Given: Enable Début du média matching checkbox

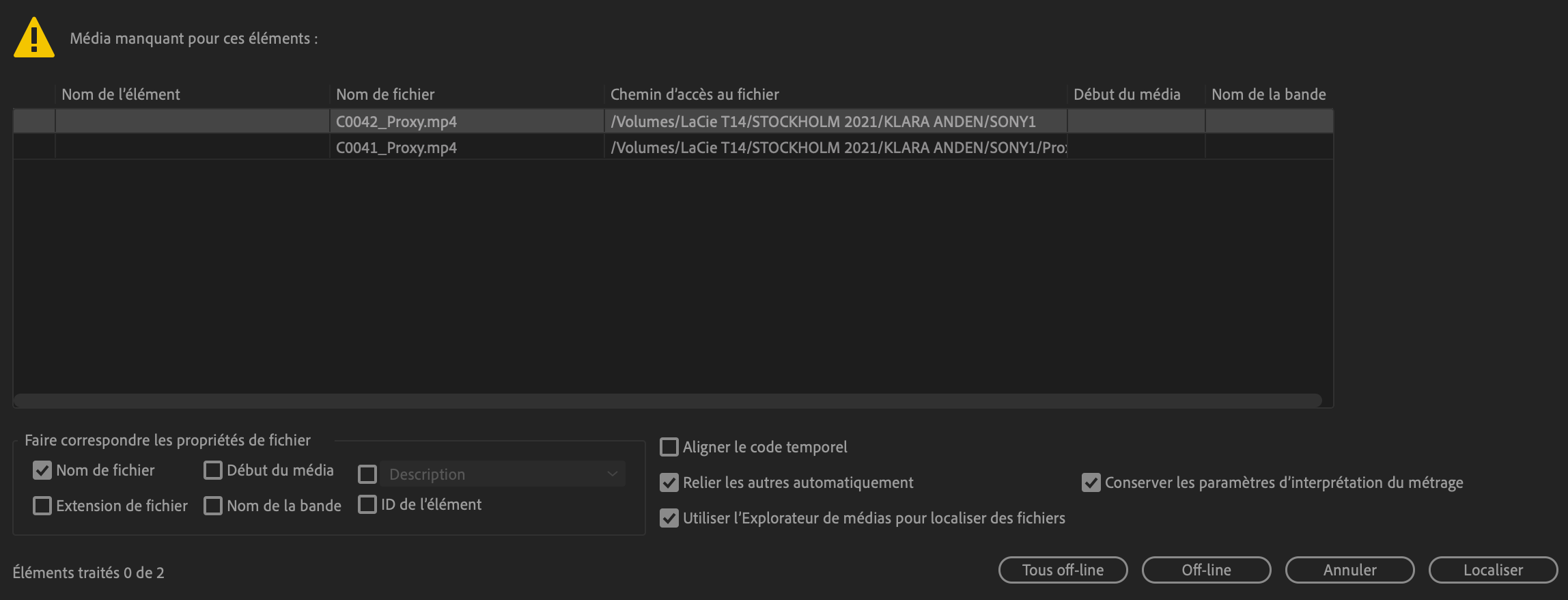Looking at the screenshot, I should (x=213, y=470).
